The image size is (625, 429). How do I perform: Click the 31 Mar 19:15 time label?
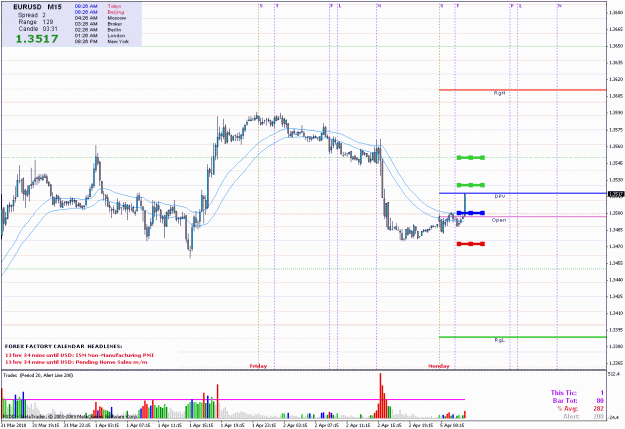click(46, 425)
